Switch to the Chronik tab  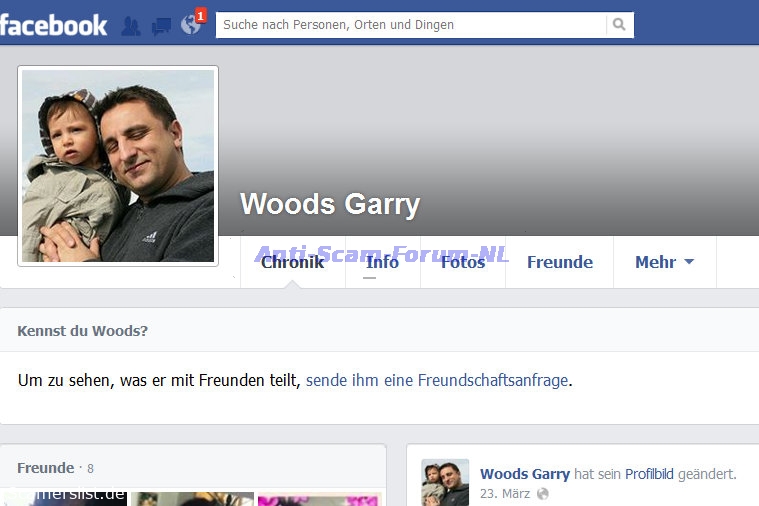coord(292,262)
